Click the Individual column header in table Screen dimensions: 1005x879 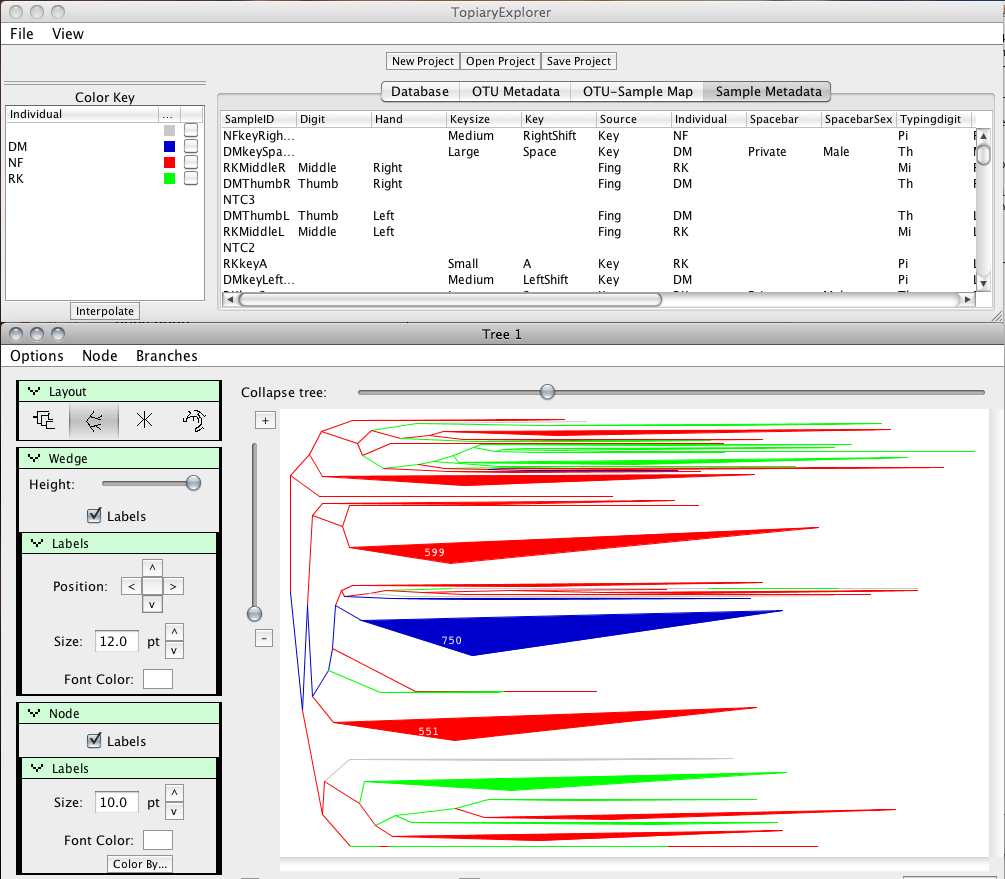[x=709, y=119]
